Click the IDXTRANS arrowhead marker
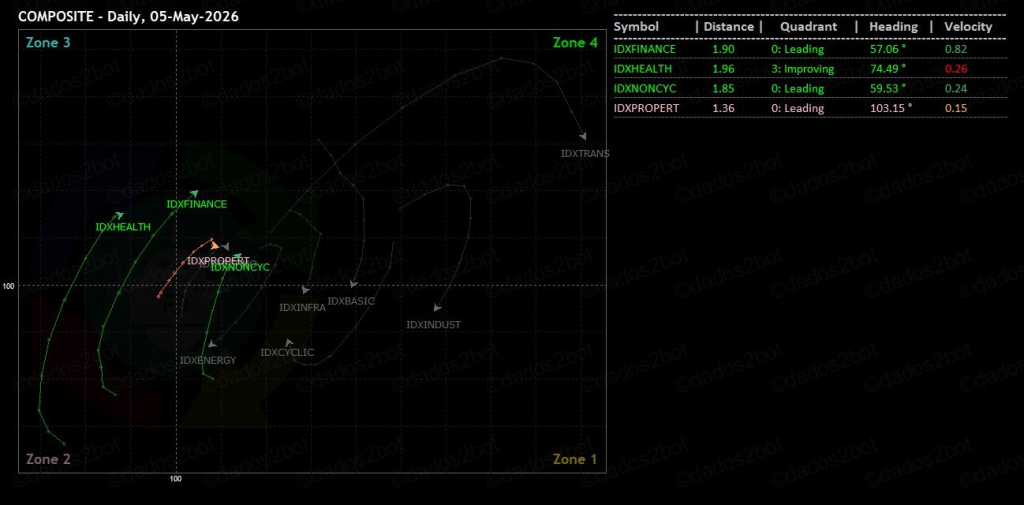Image resolution: width=1024 pixels, height=505 pixels. [x=583, y=136]
